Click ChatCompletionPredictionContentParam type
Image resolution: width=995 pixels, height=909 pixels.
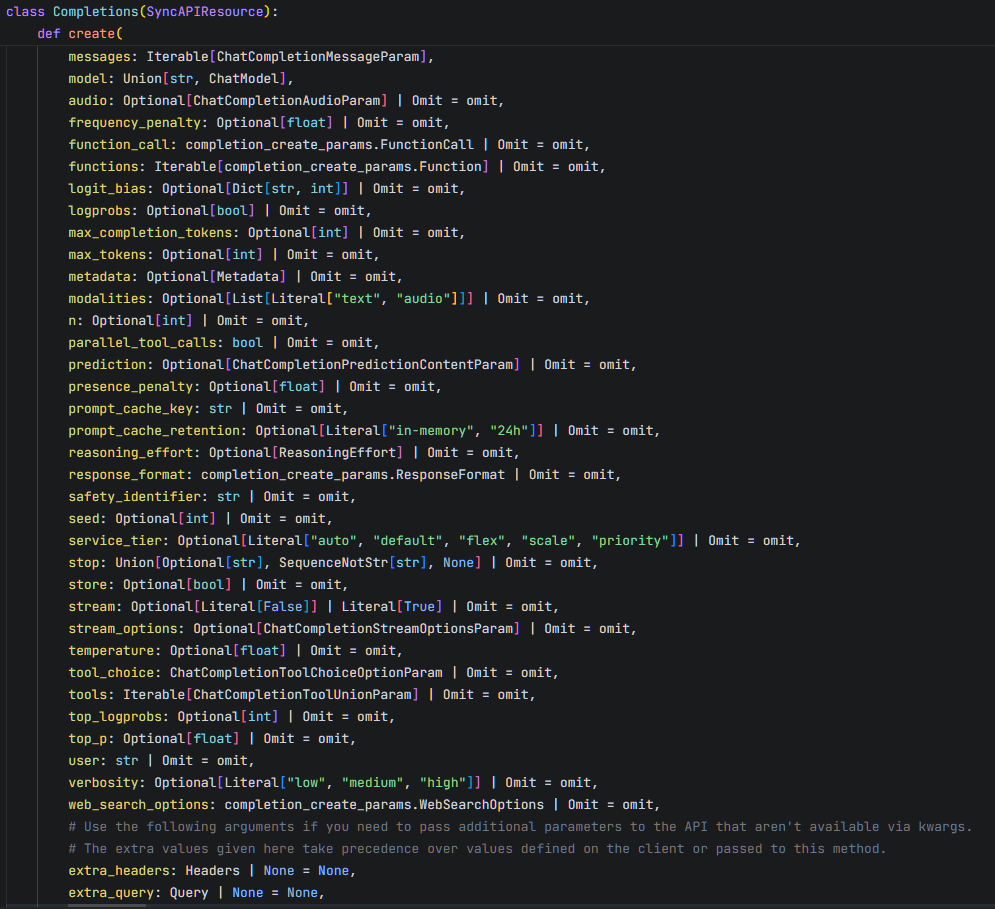pyautogui.click(x=373, y=364)
